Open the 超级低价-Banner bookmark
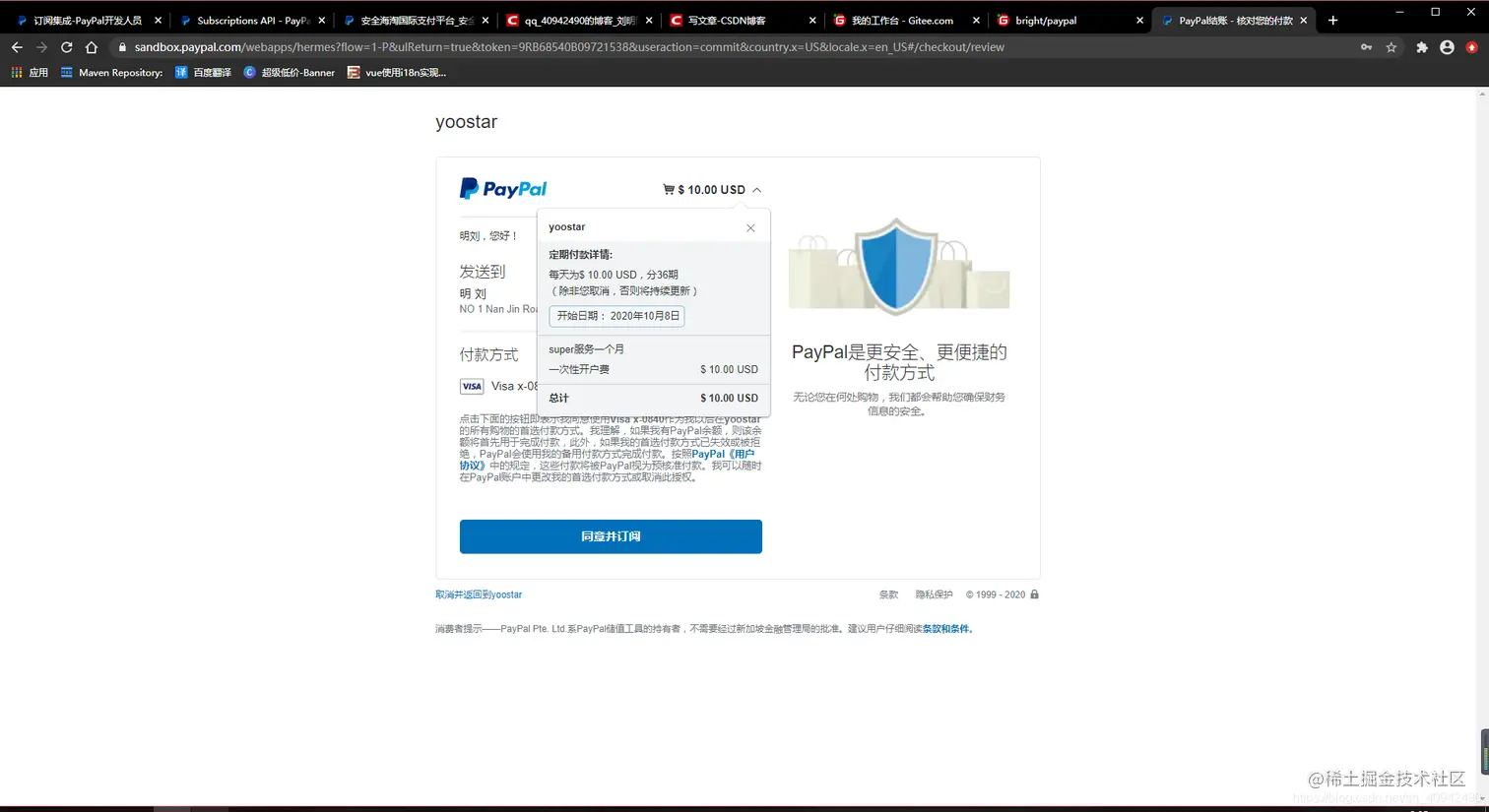This screenshot has height=812, width=1489. pyautogui.click(x=289, y=73)
